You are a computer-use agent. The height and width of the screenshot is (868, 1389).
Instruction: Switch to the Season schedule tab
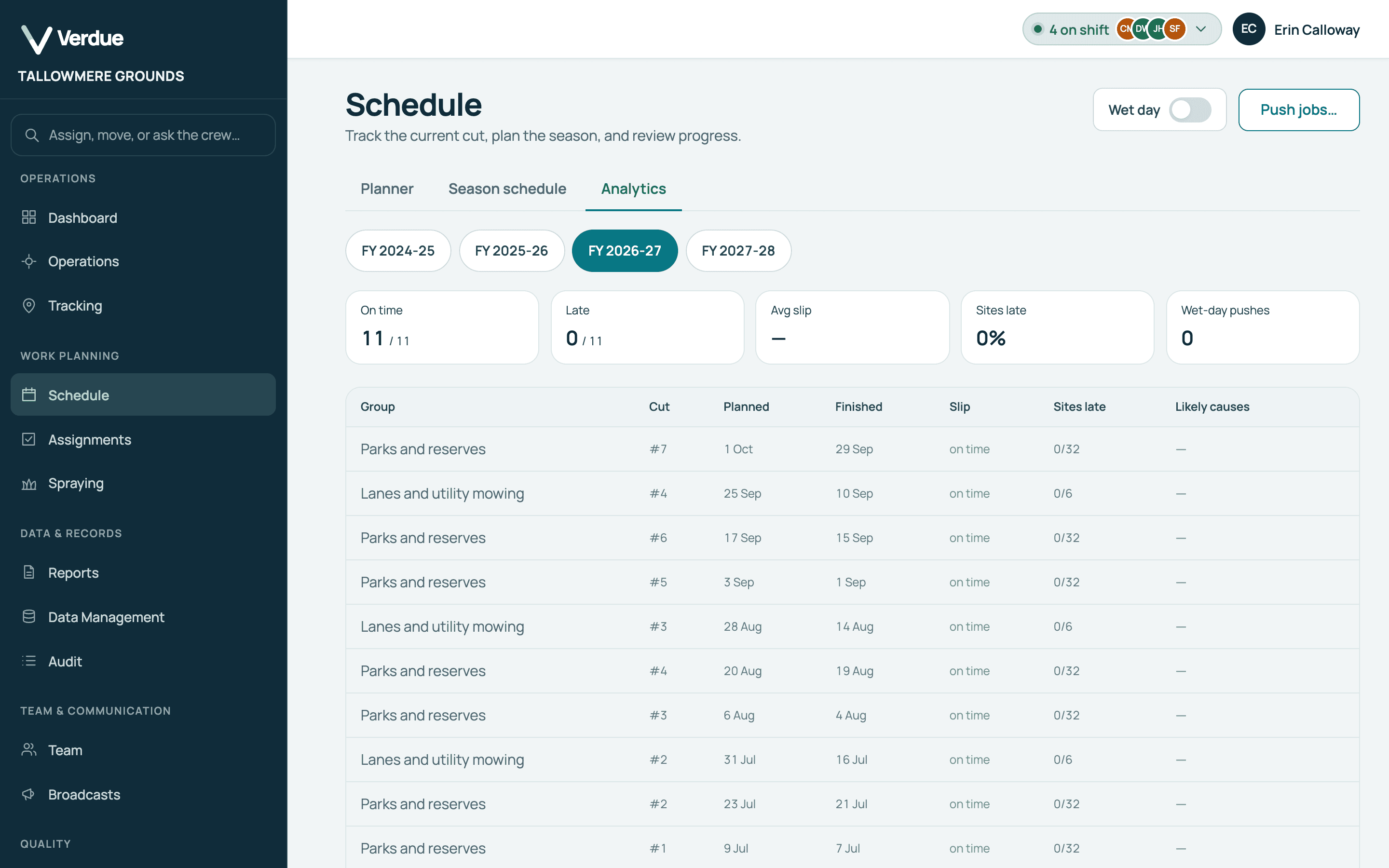coord(507,188)
